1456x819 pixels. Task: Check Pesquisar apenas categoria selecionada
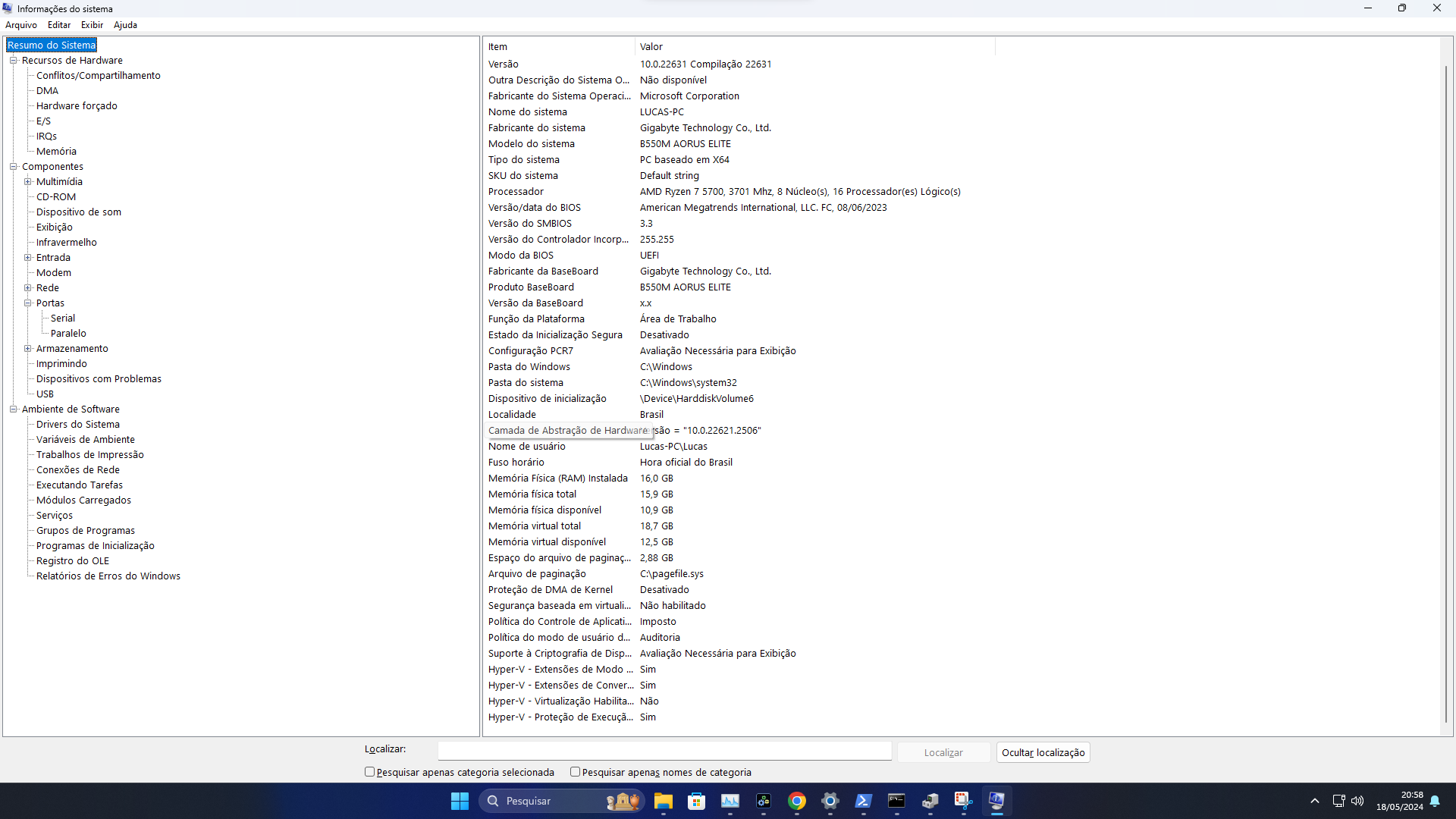tap(369, 772)
